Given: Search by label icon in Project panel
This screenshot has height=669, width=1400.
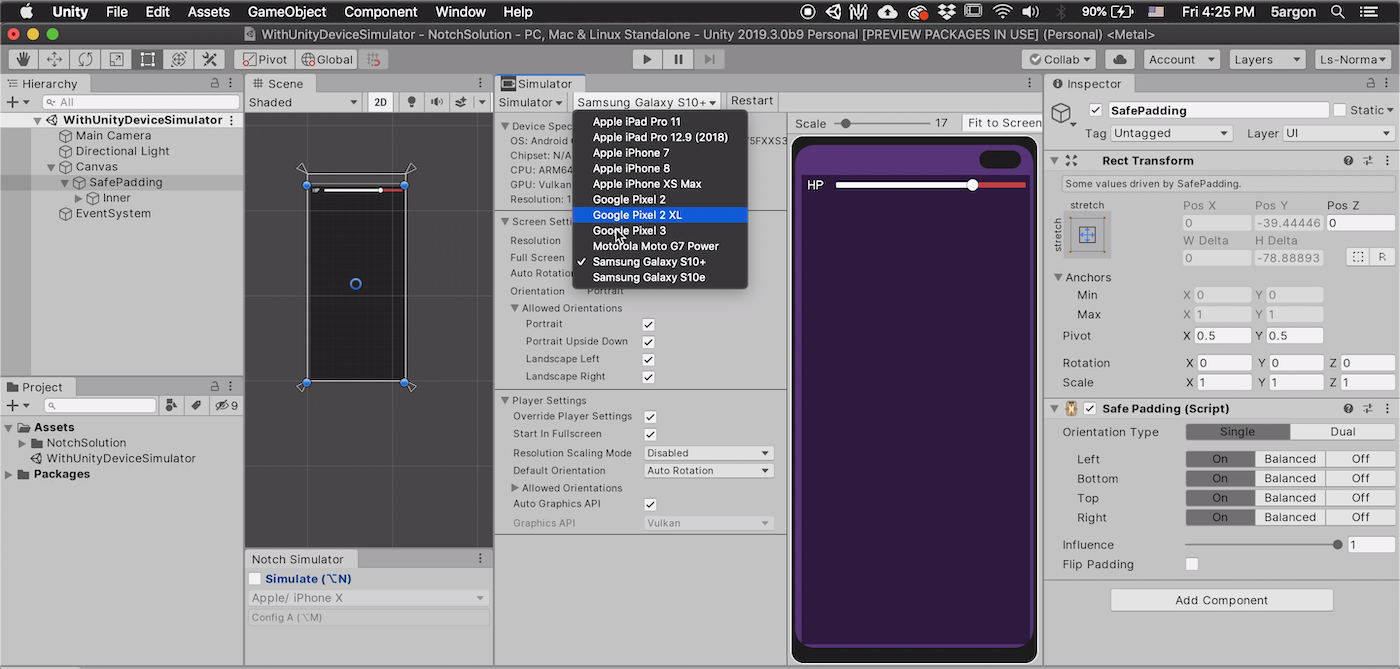Looking at the screenshot, I should coord(196,405).
